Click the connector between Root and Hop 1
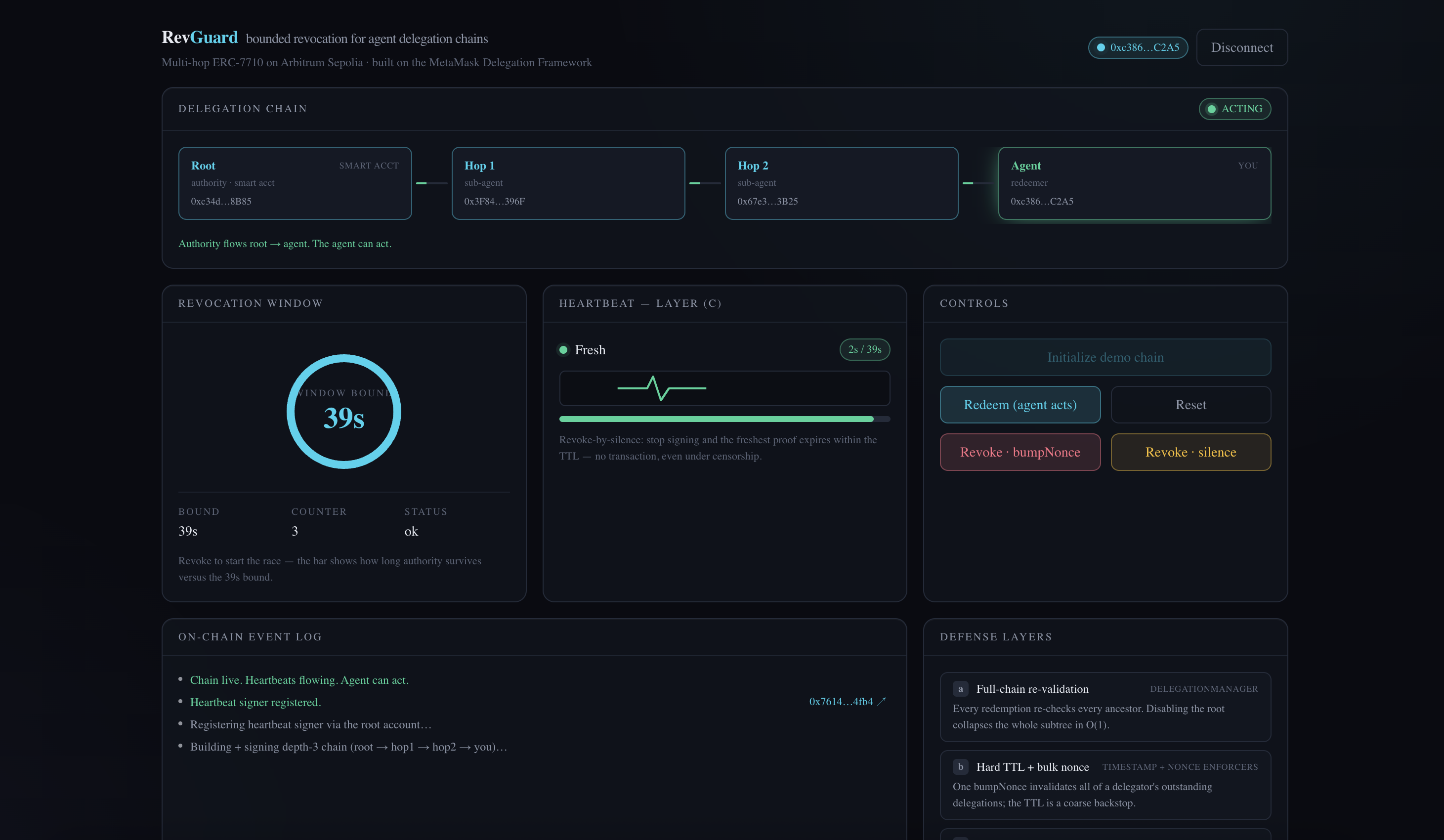This screenshot has width=1444, height=840. coord(431,183)
